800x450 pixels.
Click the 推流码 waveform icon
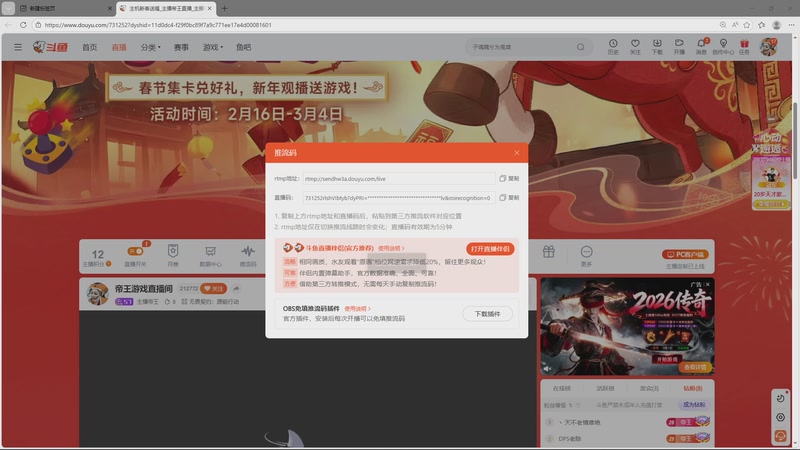[248, 255]
